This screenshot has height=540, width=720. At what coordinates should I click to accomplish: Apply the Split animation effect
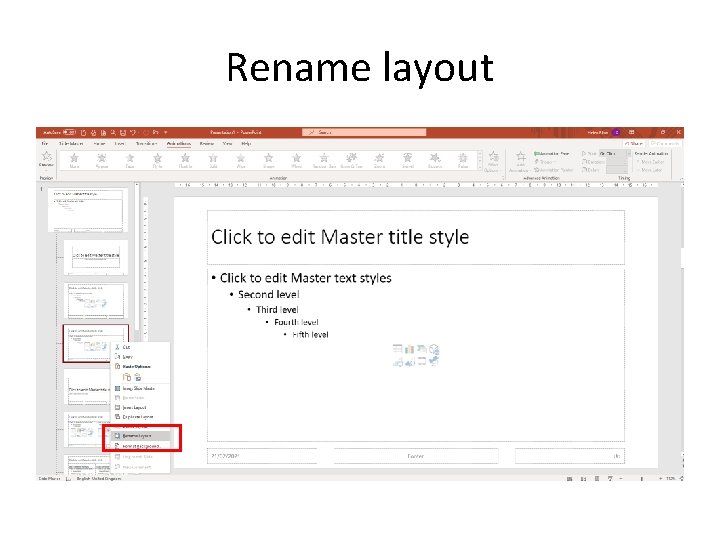click(213, 161)
